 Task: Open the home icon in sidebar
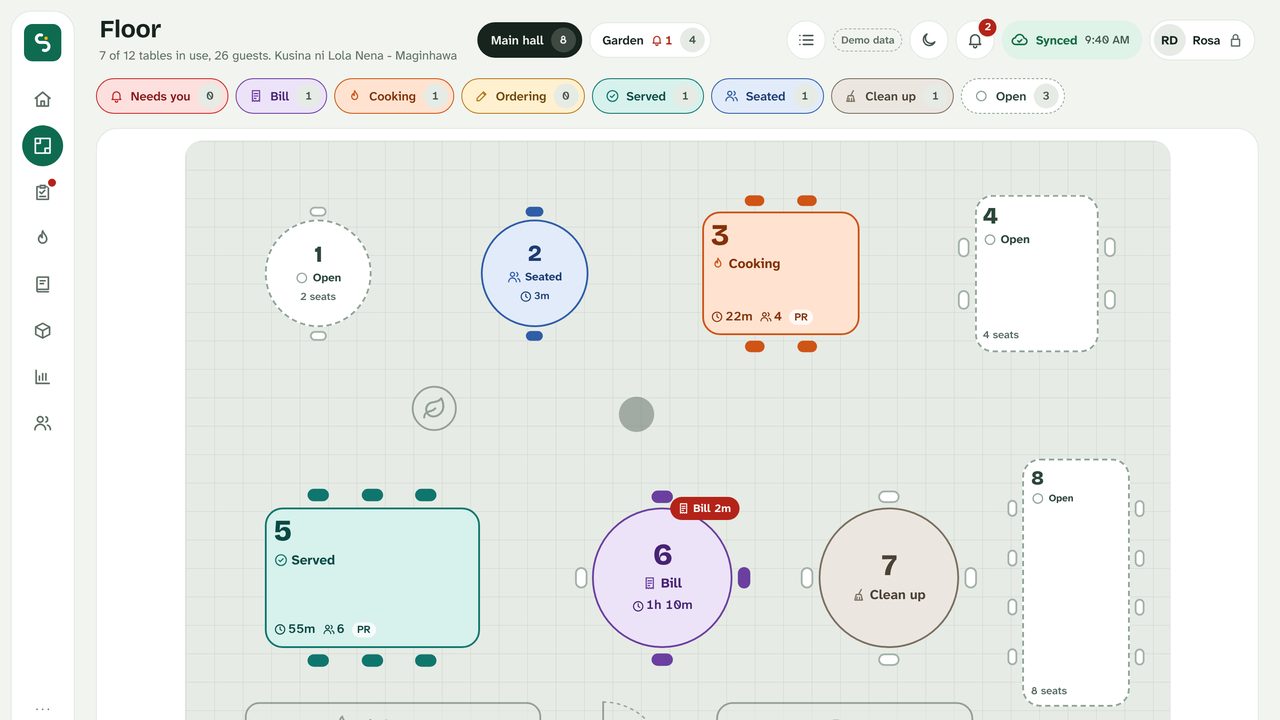42,99
